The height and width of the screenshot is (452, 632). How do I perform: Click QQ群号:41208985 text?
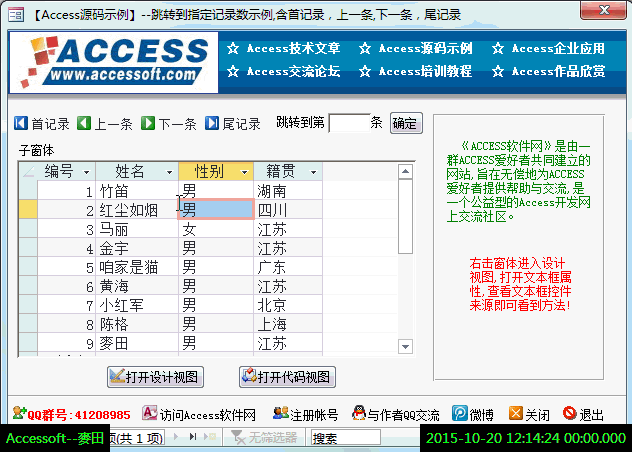pyautogui.click(x=79, y=415)
